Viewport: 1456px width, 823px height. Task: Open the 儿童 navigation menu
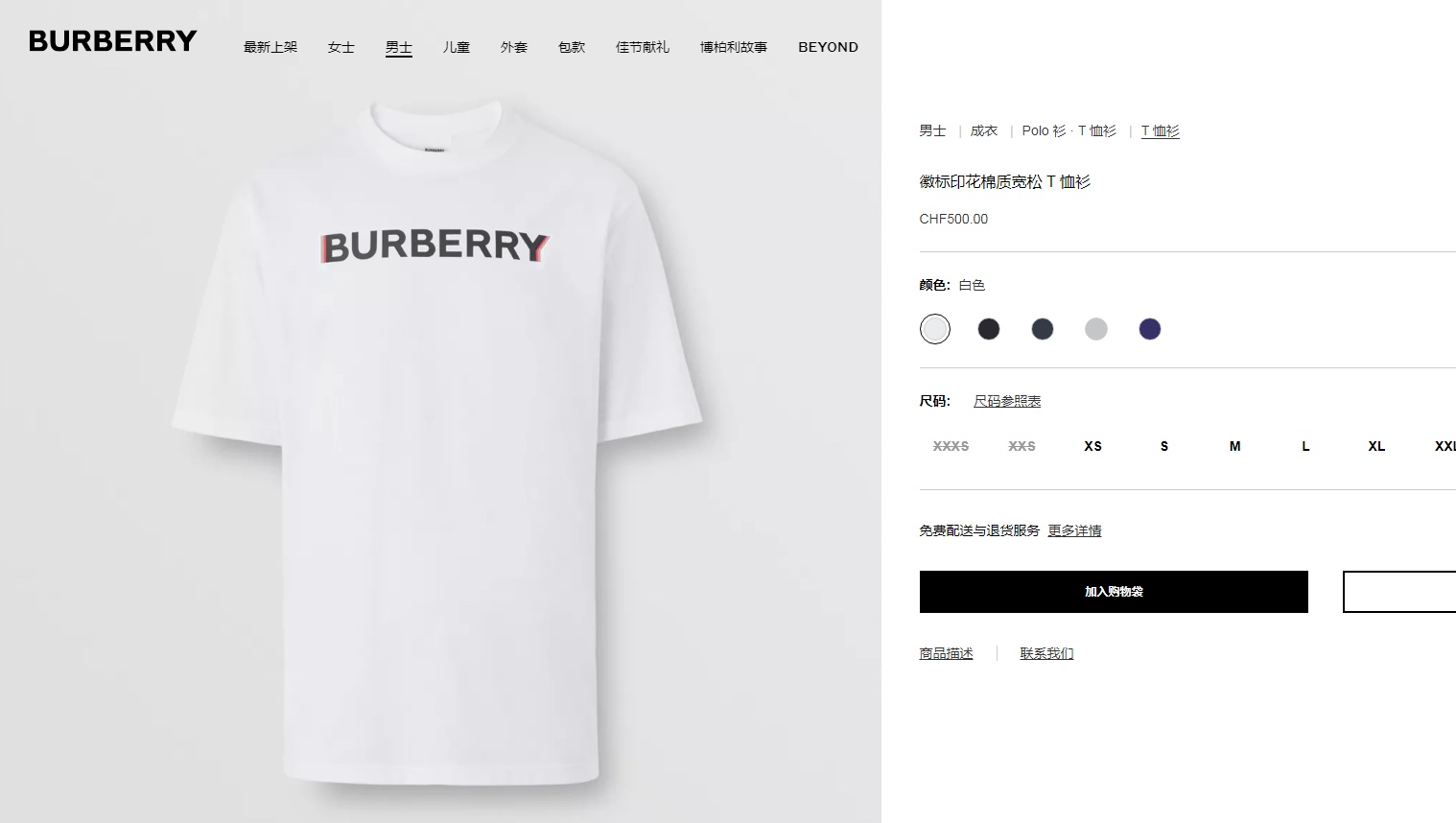pyautogui.click(x=457, y=47)
